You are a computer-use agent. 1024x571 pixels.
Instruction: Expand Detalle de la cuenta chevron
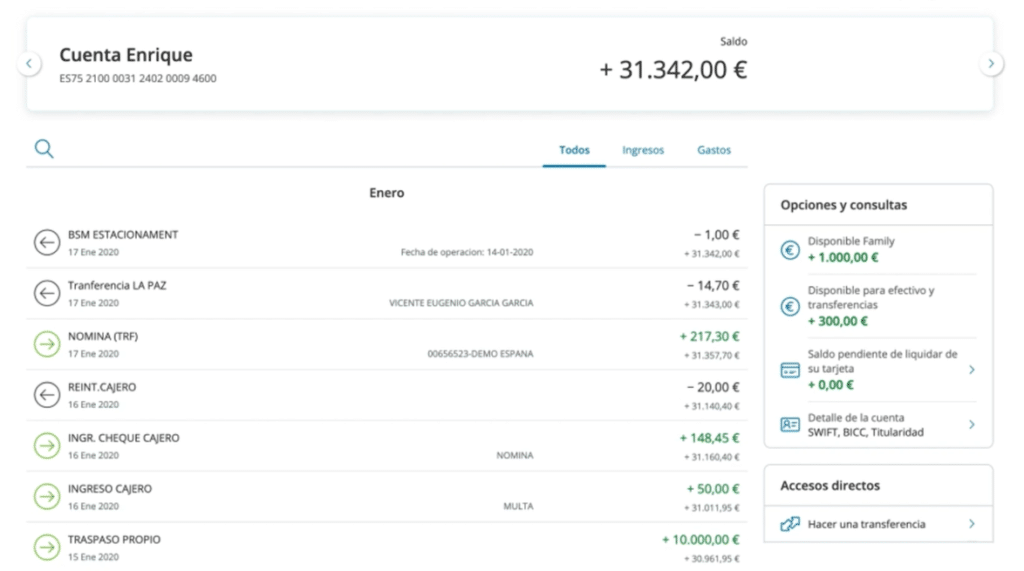972,425
